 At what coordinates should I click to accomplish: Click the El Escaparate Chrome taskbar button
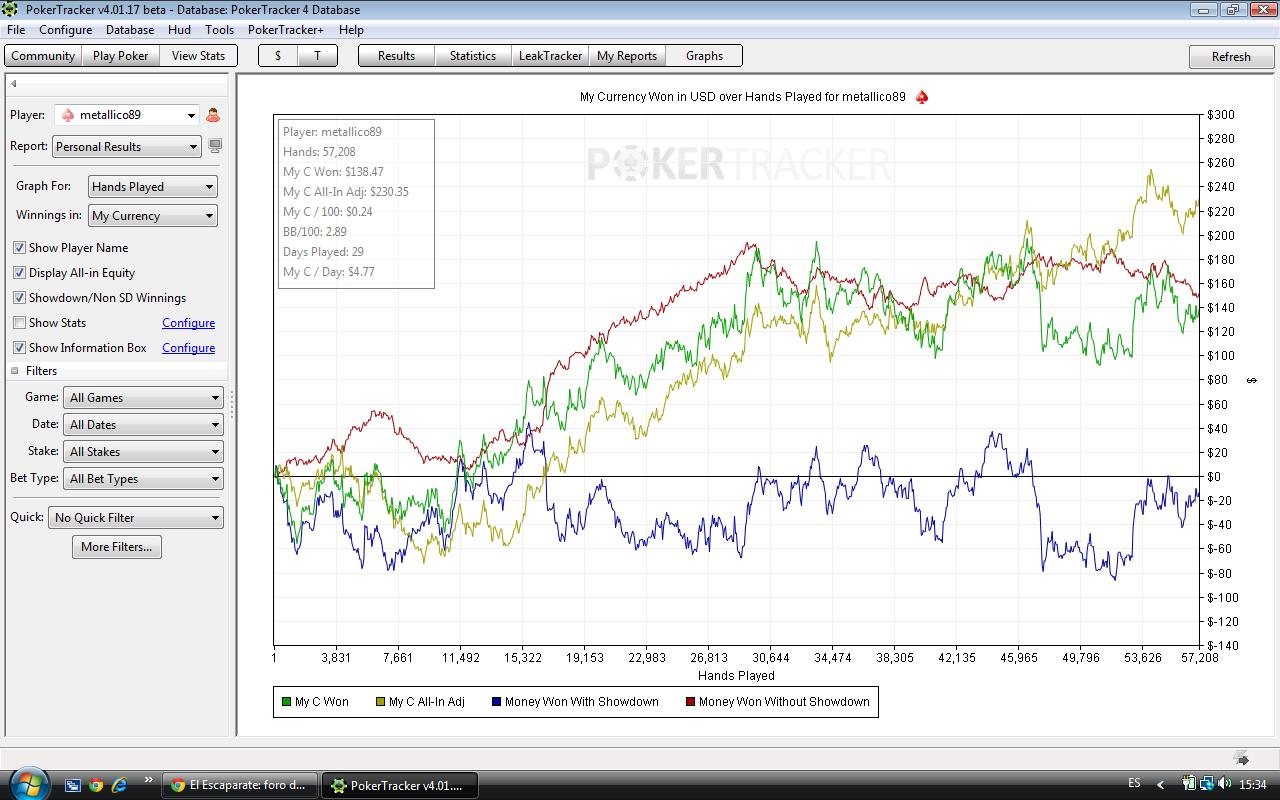[240, 785]
